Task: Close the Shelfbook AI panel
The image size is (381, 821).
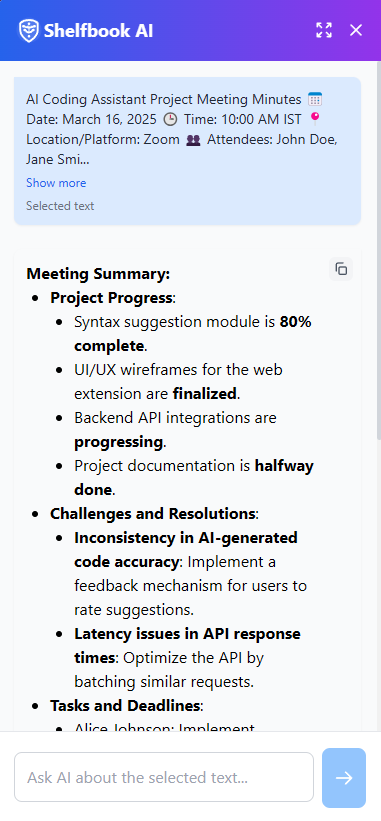Action: click(x=356, y=30)
